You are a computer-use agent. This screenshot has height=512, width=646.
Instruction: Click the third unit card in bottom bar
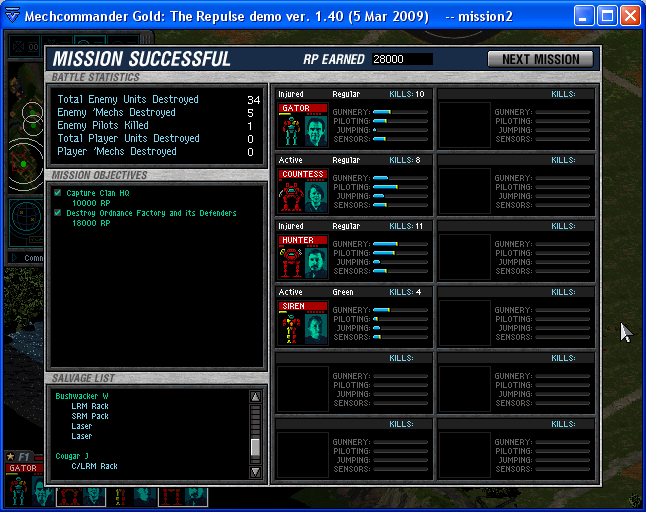coord(132,497)
